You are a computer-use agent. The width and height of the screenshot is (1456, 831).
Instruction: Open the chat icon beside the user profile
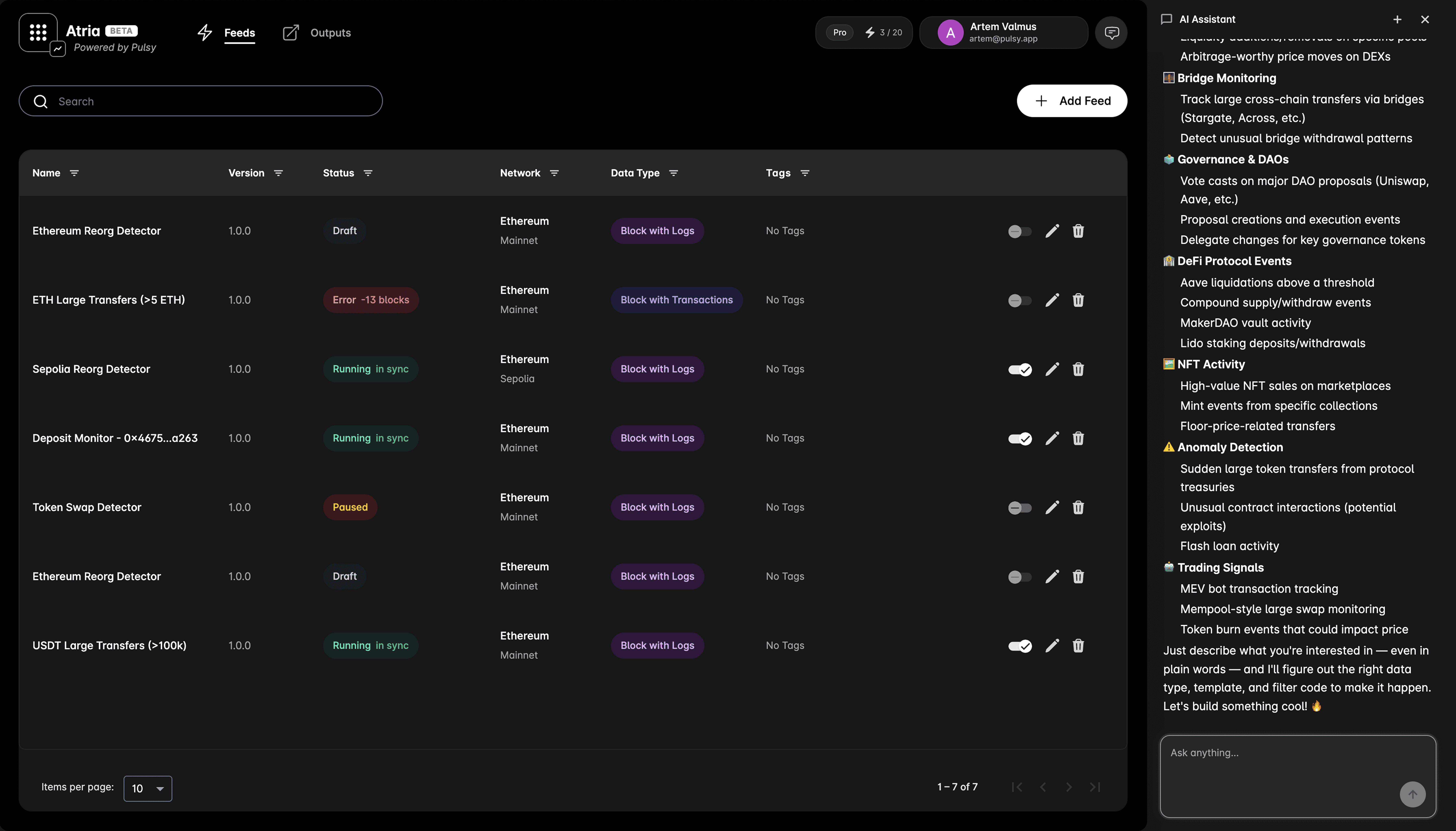click(x=1111, y=33)
